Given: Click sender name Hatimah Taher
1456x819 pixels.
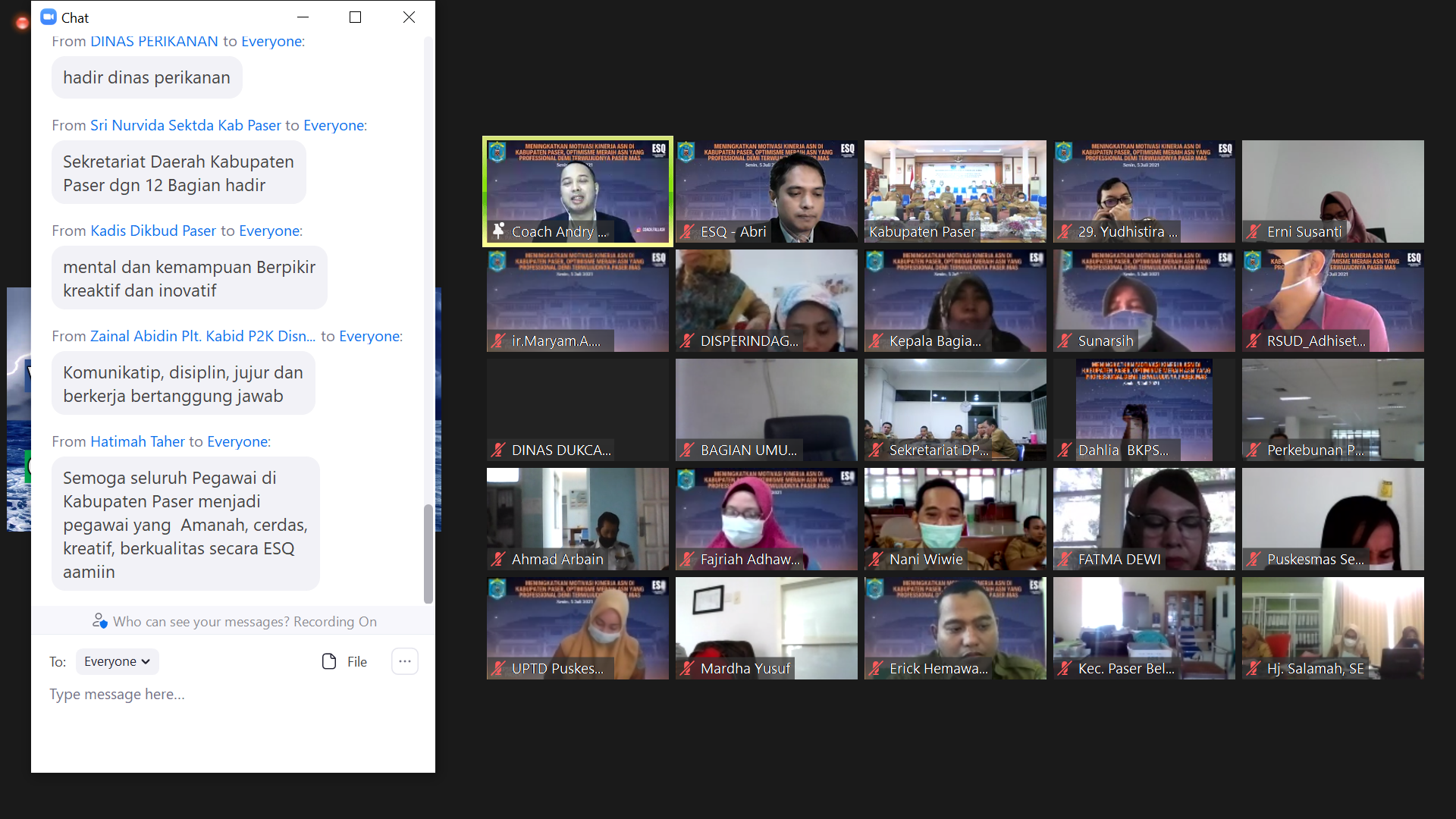Looking at the screenshot, I should [x=137, y=441].
